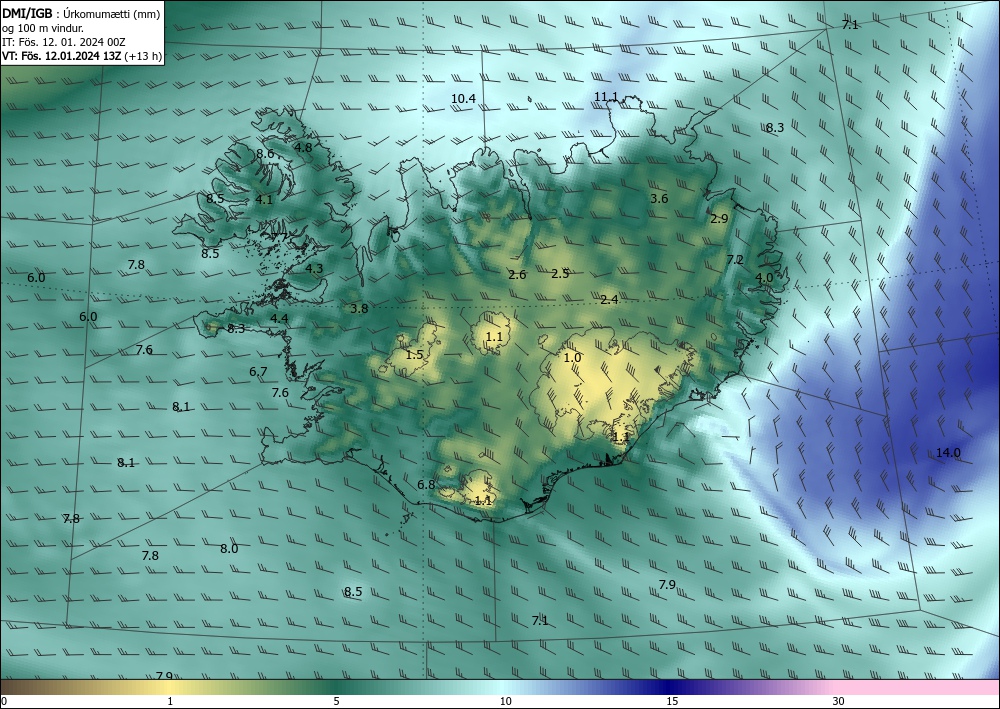
Task: Click the 7.1 value at the top right corner
Action: [x=850, y=25]
